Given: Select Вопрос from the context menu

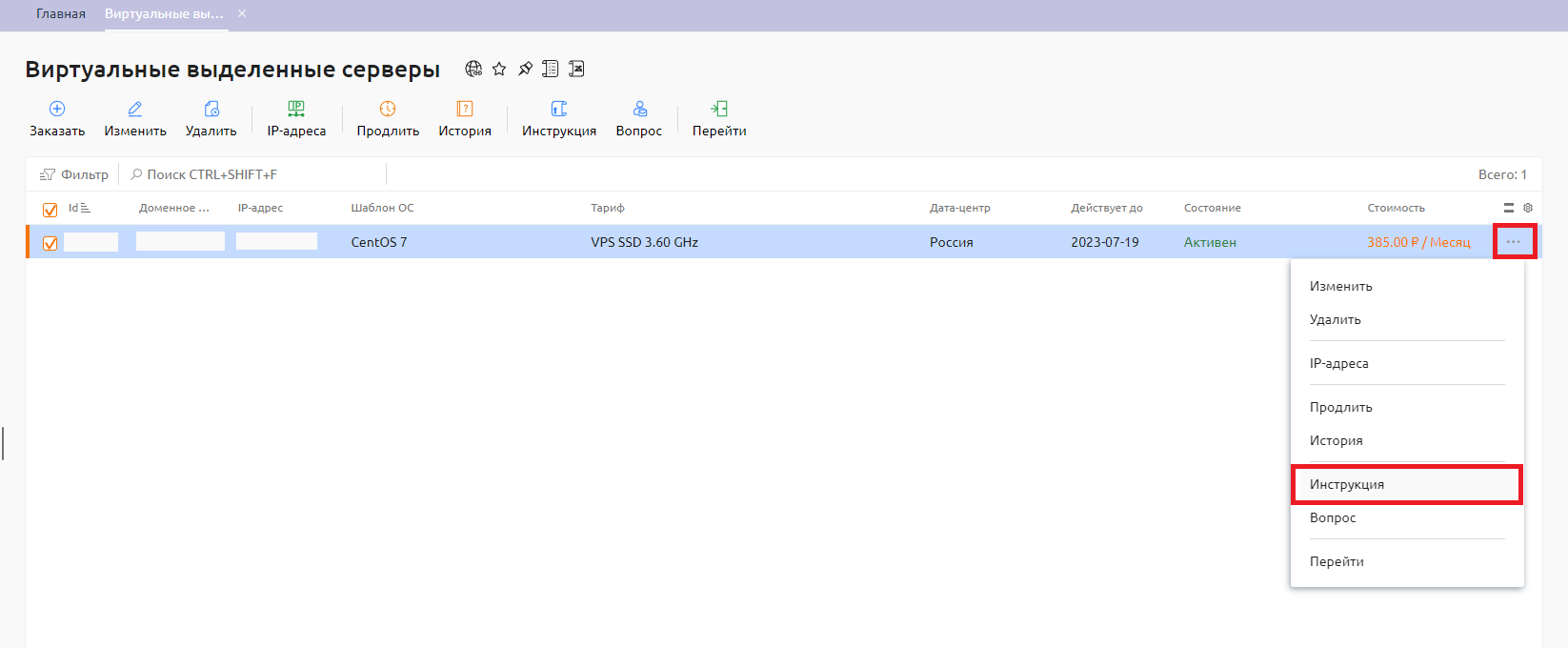Looking at the screenshot, I should click(x=1333, y=517).
